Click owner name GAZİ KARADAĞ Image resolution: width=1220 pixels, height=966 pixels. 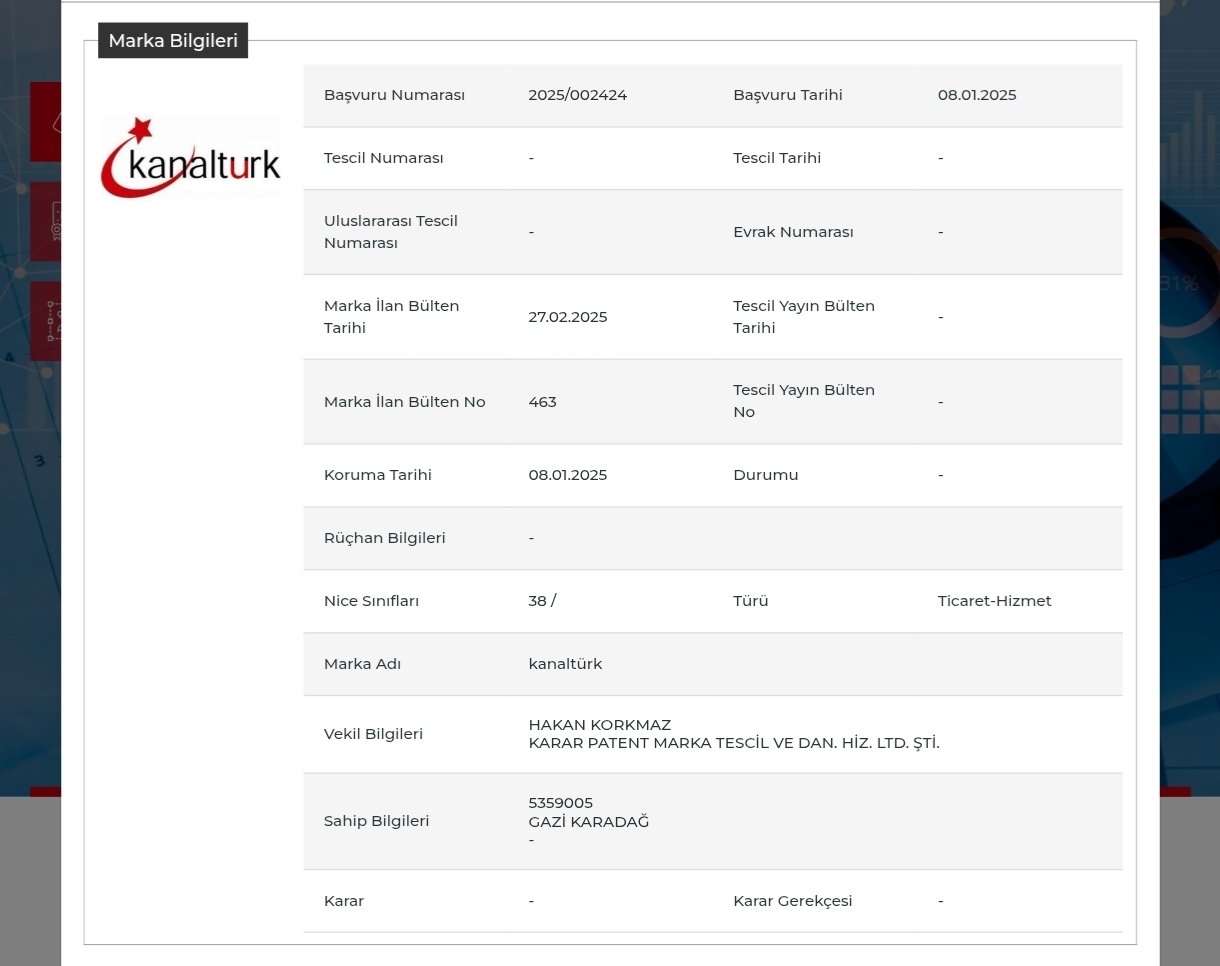pos(588,822)
